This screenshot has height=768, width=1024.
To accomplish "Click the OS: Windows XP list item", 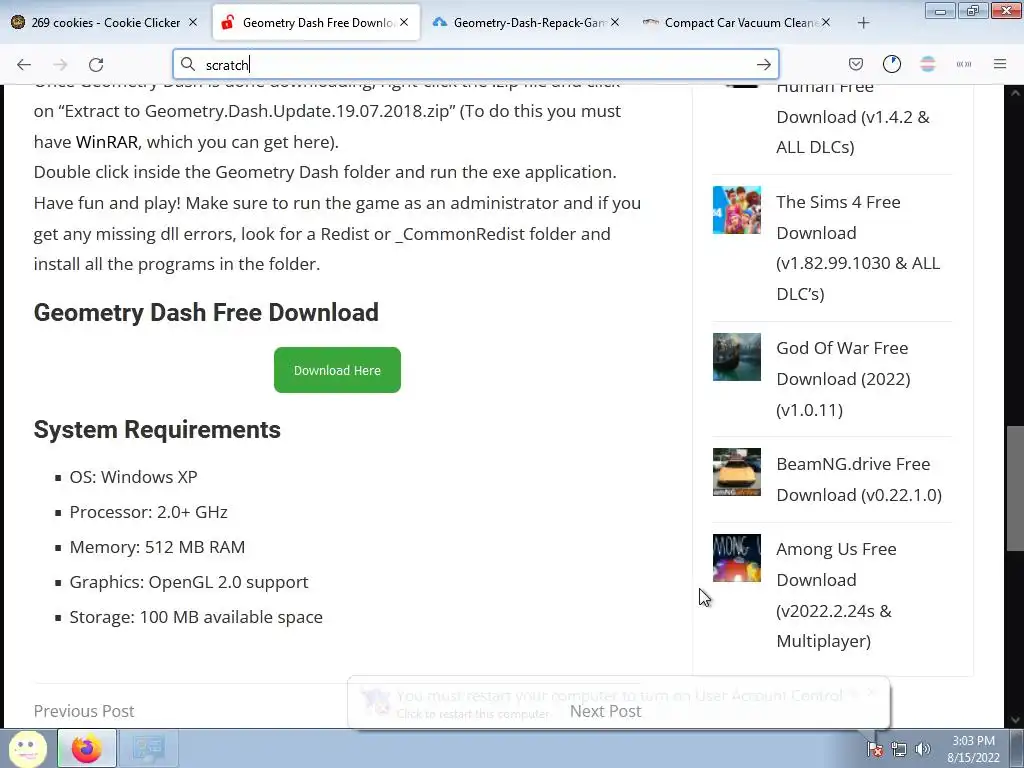I will [x=133, y=477].
